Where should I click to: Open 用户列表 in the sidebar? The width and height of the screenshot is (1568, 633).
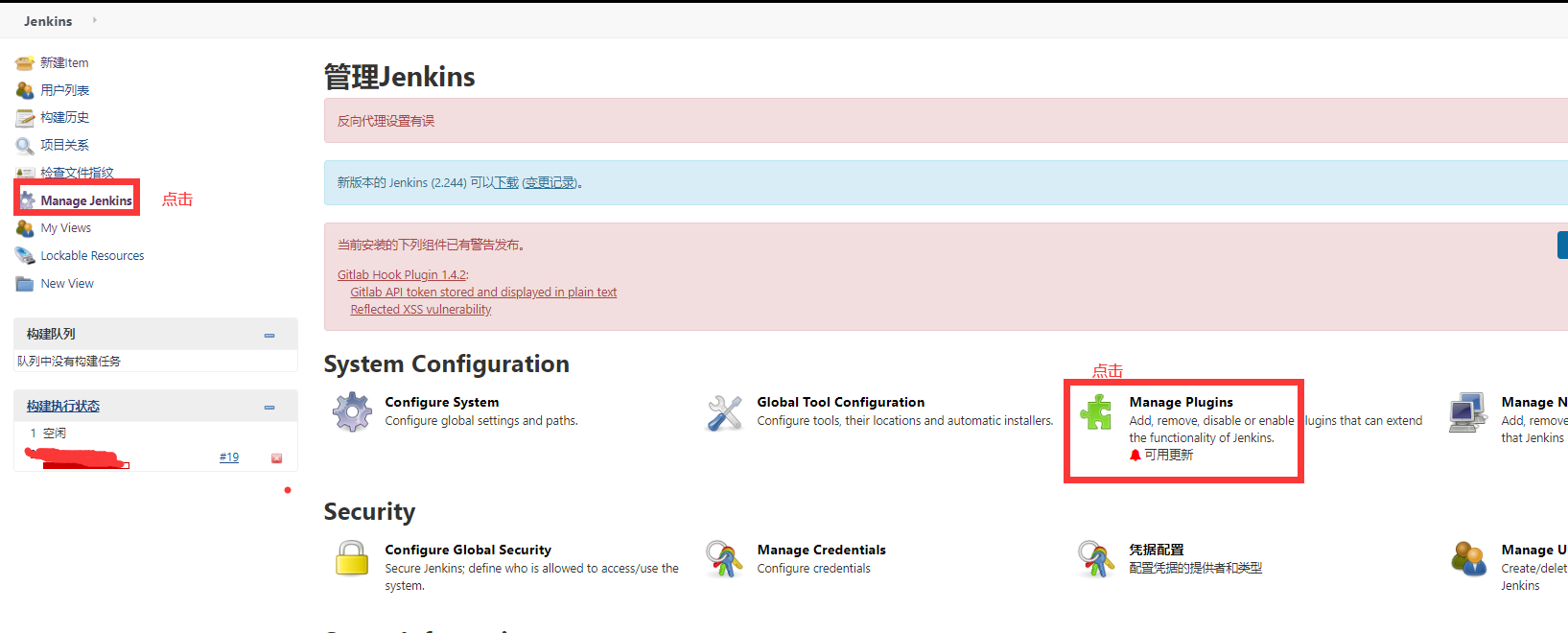tap(64, 90)
